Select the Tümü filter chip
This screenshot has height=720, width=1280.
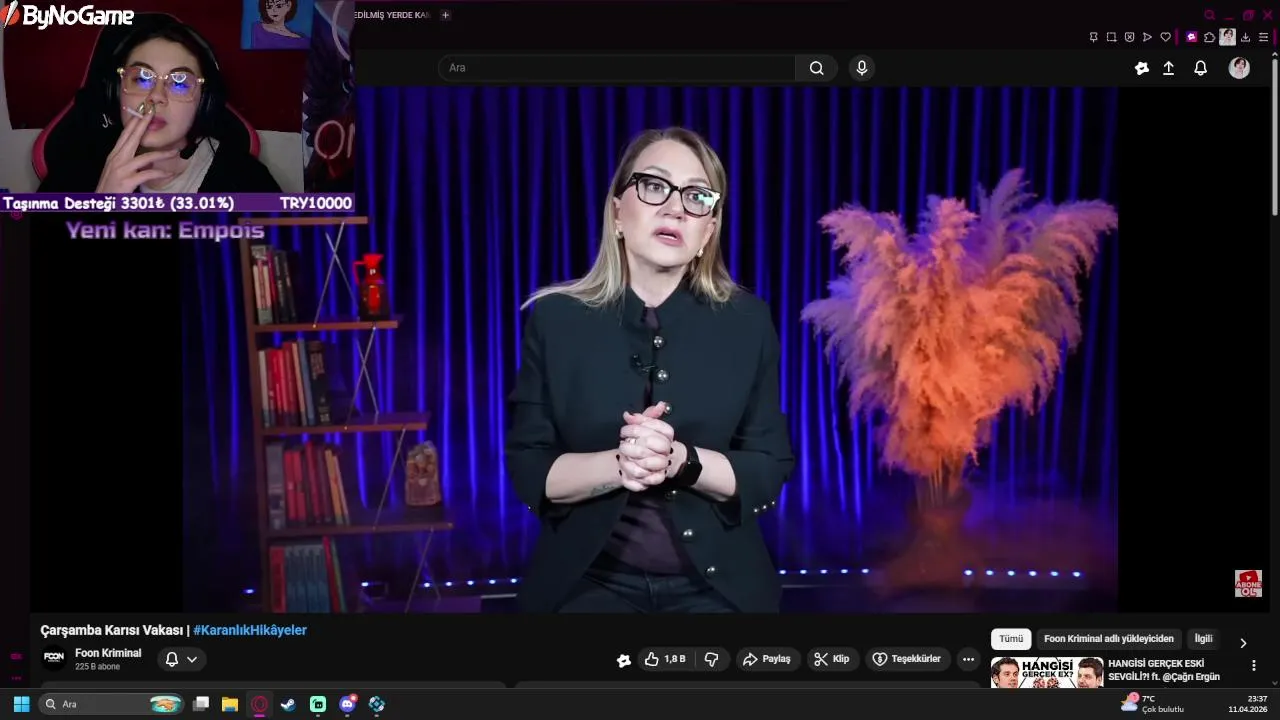[1011, 639]
